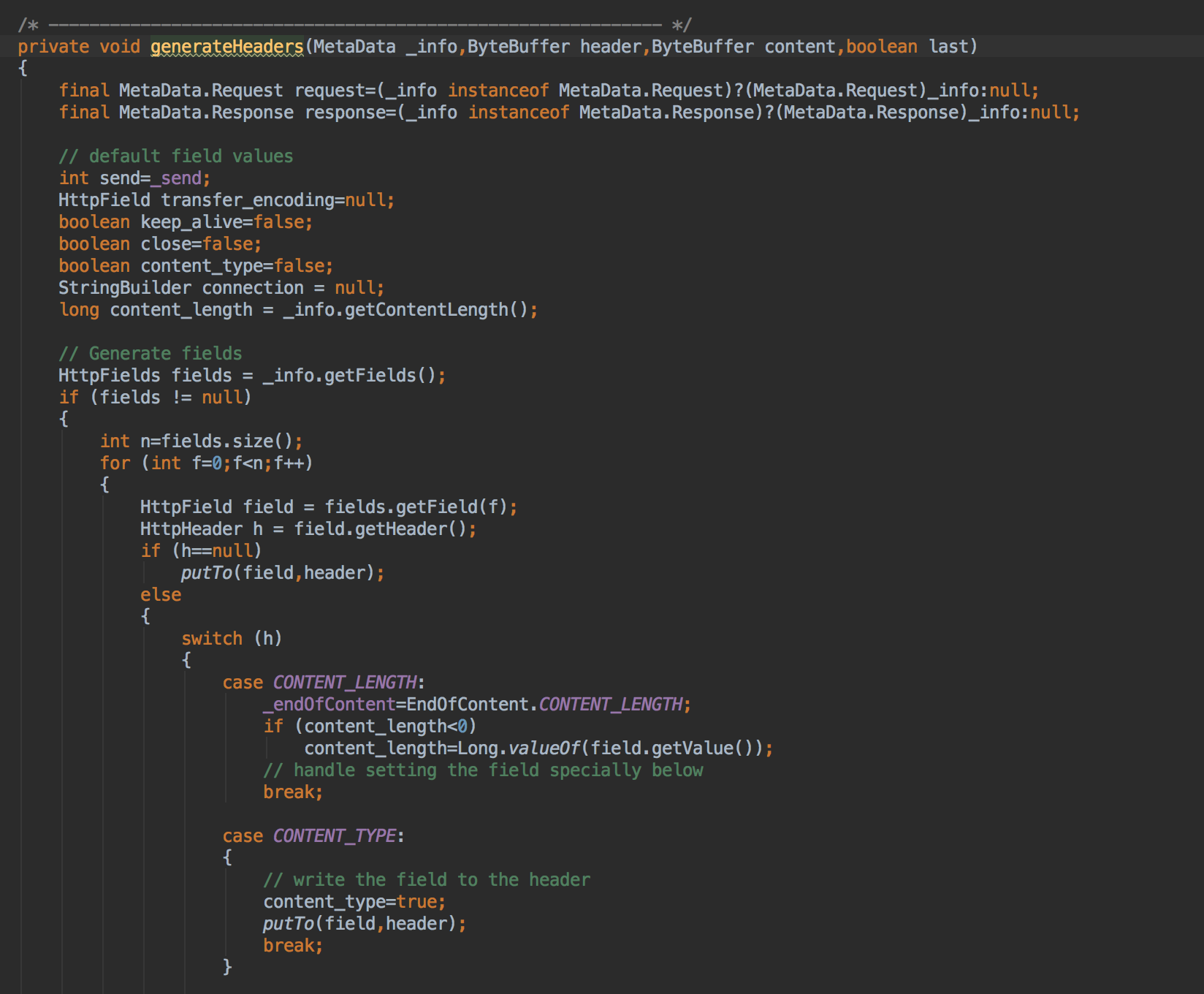
Task: Click 'HttpHeader h = field.getHeader();' line
Action: 308,529
